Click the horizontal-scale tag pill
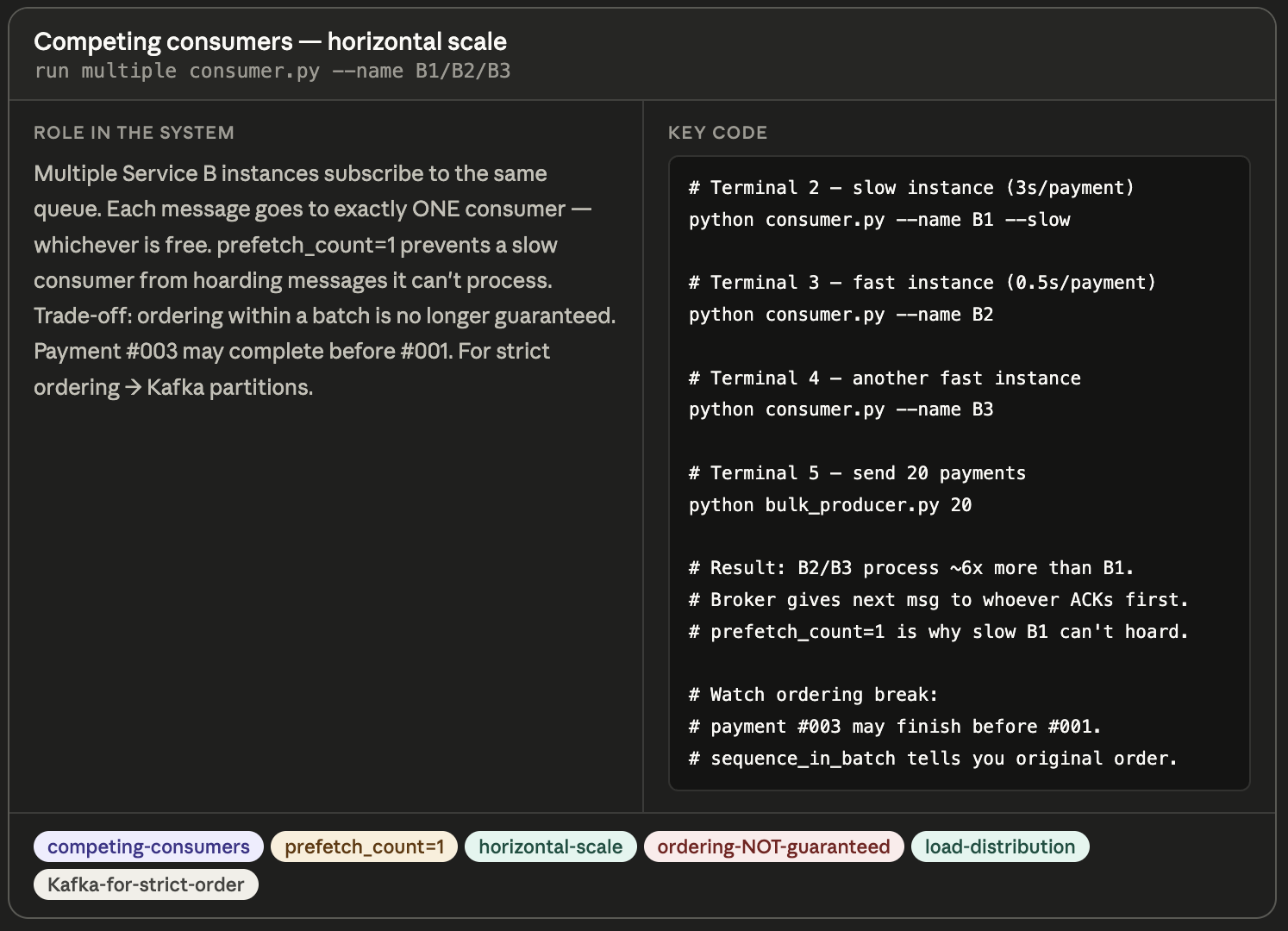The height and width of the screenshot is (931, 1288). click(x=550, y=847)
